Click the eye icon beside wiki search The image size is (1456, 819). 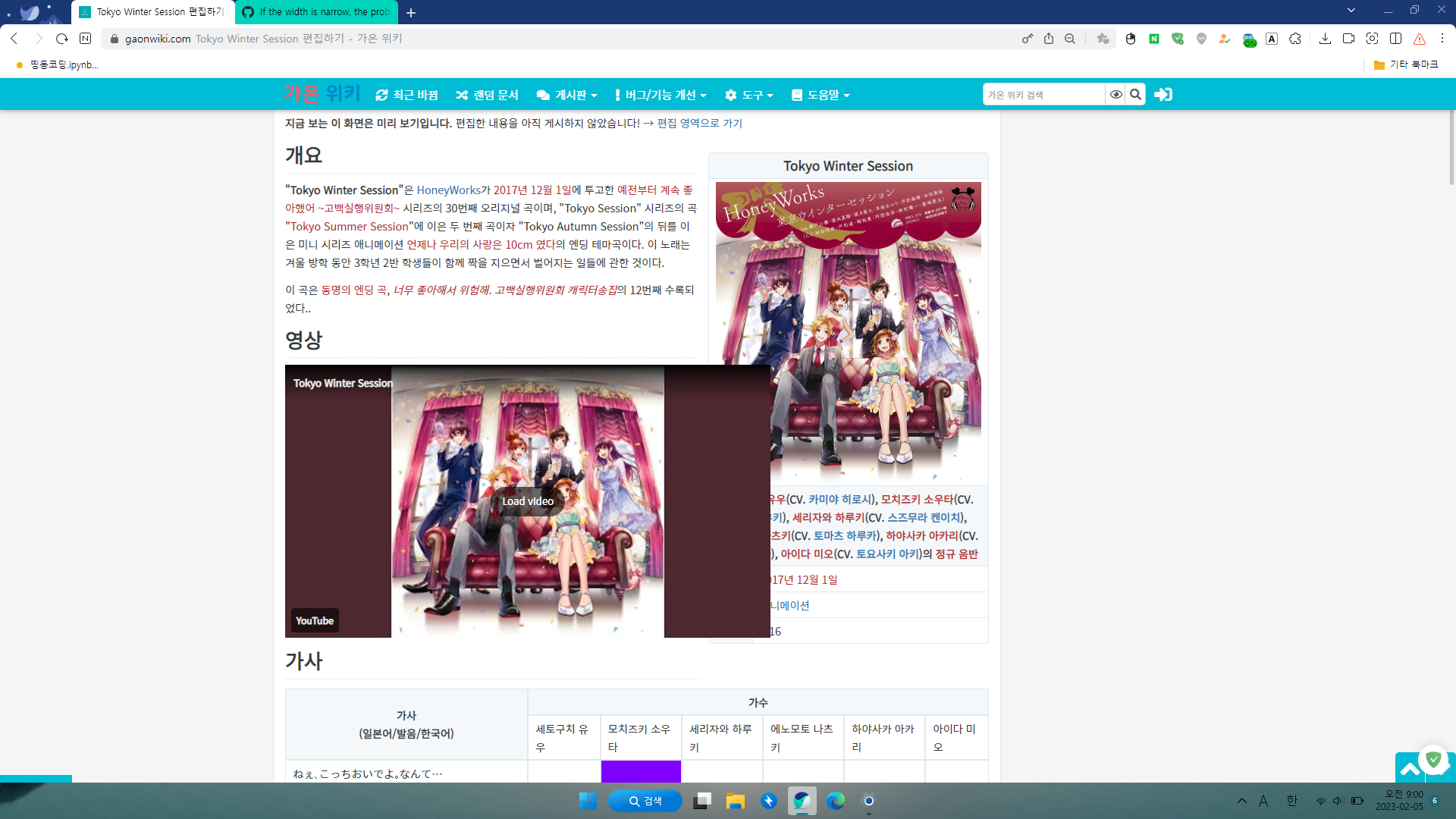pyautogui.click(x=1116, y=95)
